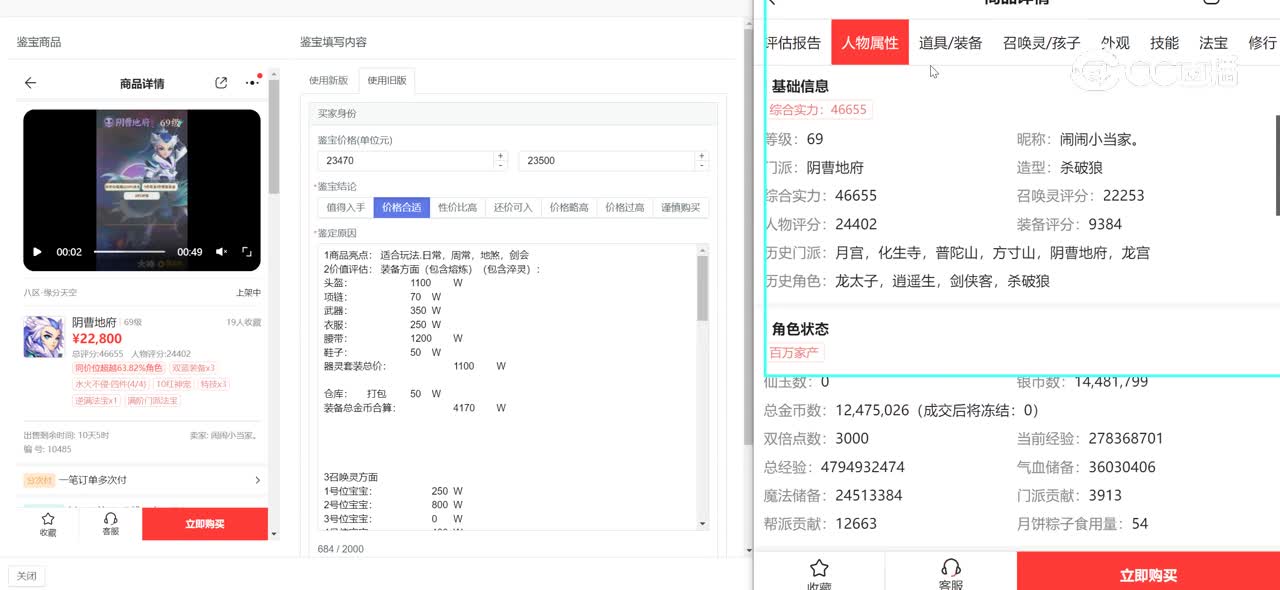The height and width of the screenshot is (590, 1280).
Task: Choose 性价比高 as the appraisal conclusion
Action: (457, 208)
